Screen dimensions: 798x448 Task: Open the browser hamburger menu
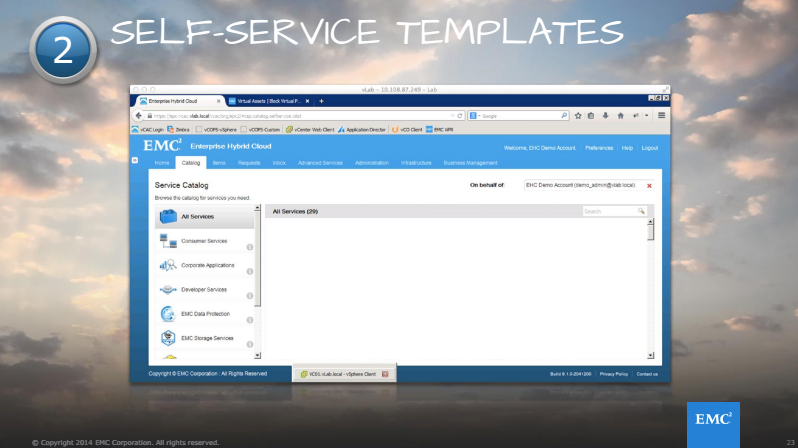[662, 116]
